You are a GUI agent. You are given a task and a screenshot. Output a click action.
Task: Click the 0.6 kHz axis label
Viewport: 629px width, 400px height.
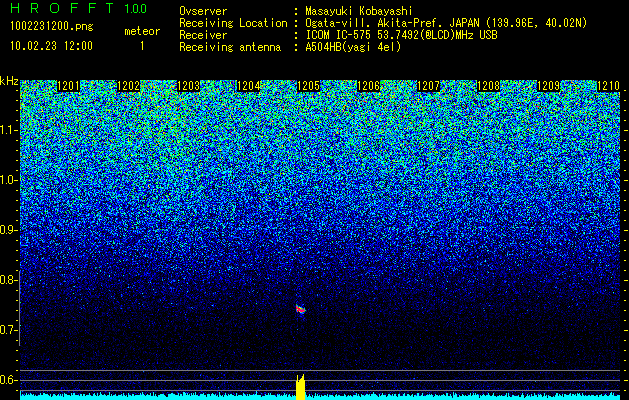click(8, 380)
